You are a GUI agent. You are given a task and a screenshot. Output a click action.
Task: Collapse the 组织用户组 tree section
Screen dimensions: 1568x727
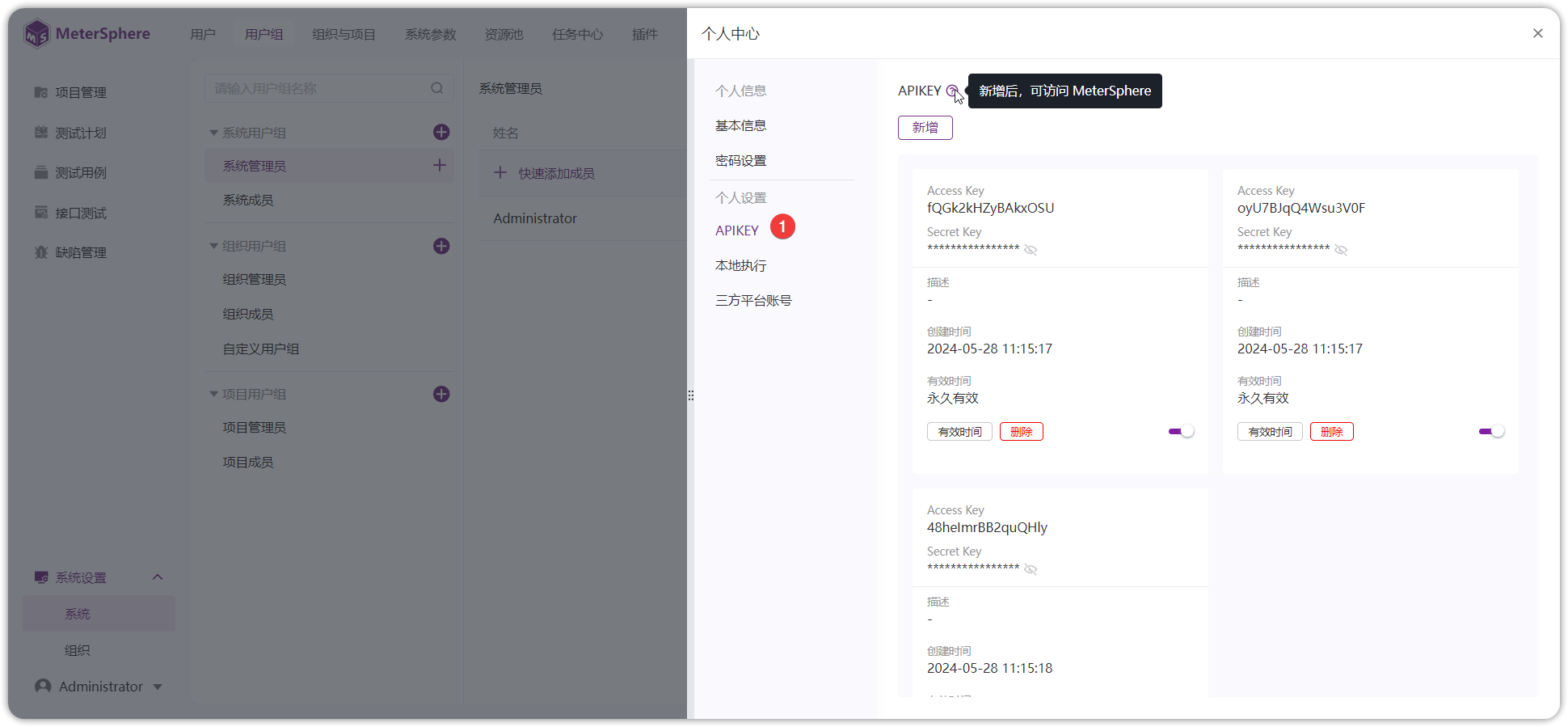pos(213,246)
